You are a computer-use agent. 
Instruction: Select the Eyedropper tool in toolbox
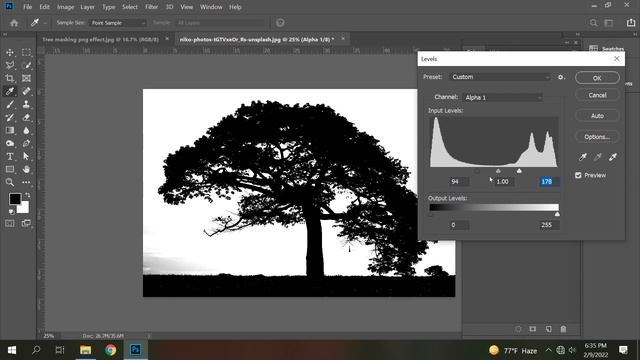pos(10,91)
